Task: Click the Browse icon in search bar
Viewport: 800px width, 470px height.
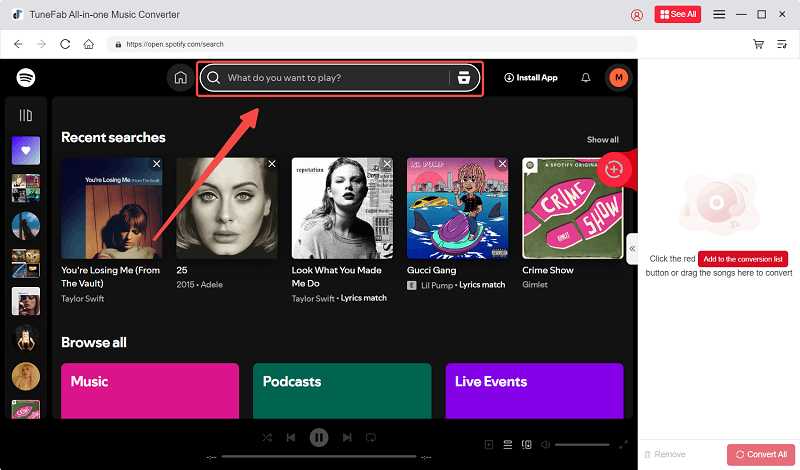Action: click(463, 78)
